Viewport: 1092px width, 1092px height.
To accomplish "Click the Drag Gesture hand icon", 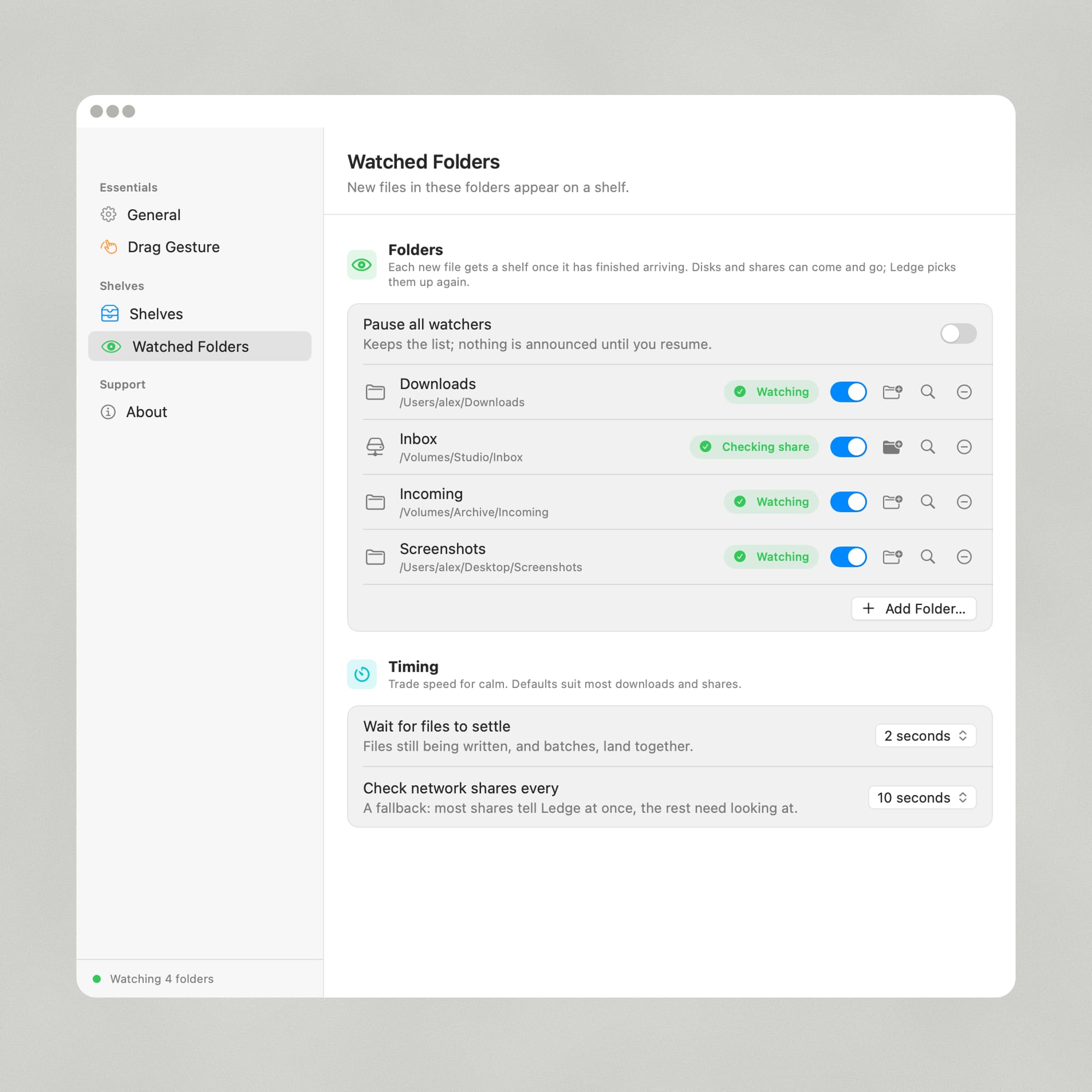I will 109,247.
